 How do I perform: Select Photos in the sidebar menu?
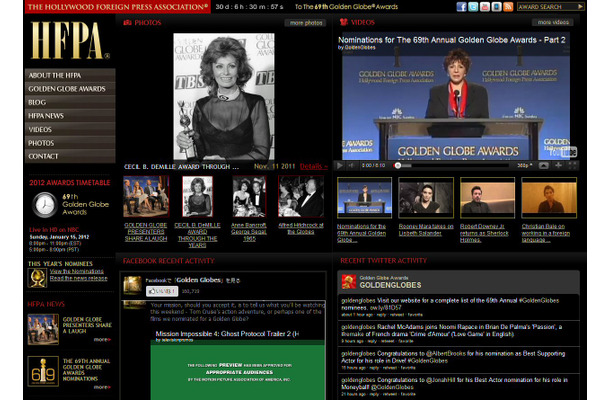(70, 143)
